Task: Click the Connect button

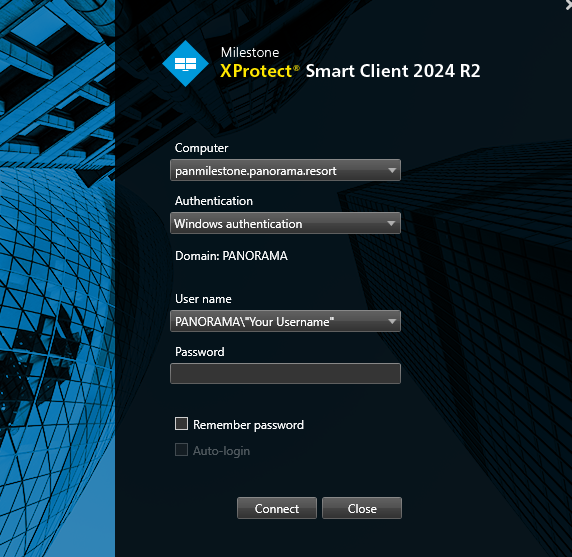Action: click(x=277, y=508)
